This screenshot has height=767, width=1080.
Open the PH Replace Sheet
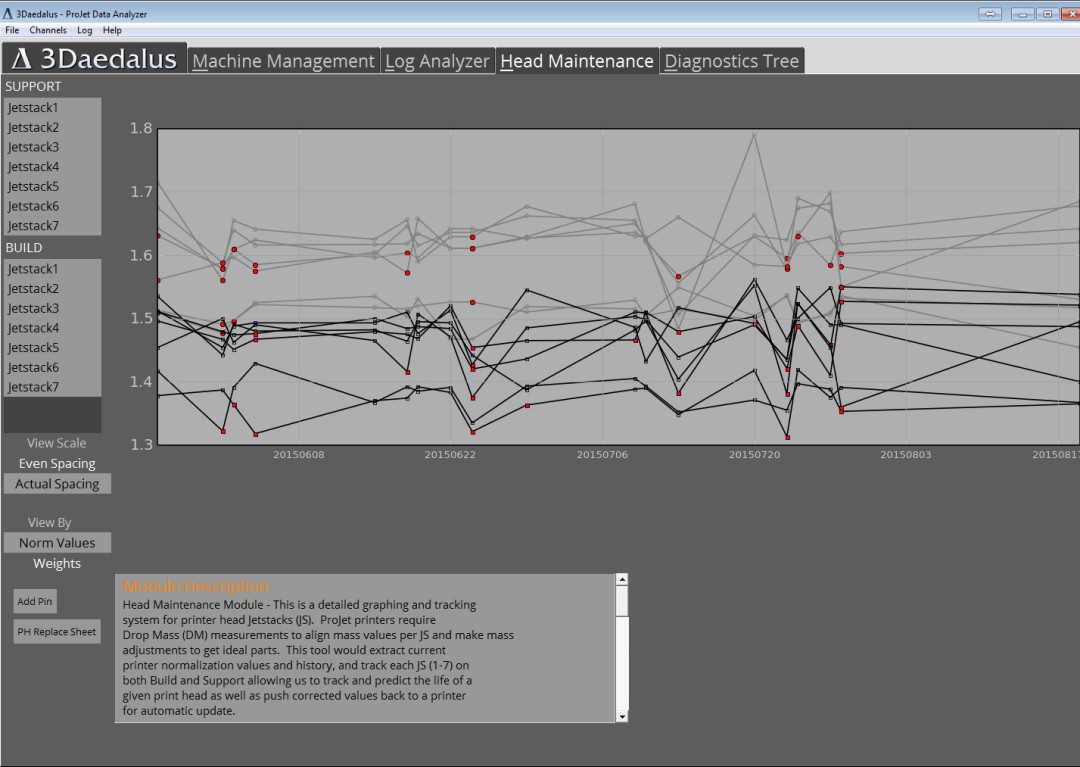(x=57, y=632)
